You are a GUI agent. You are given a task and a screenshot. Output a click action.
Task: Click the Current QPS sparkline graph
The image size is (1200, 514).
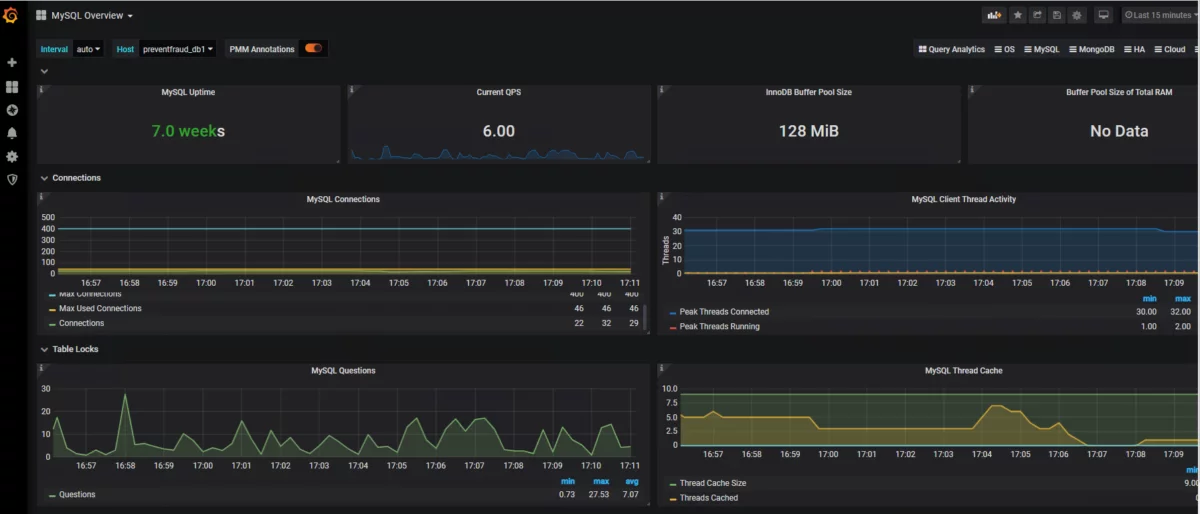pos(498,153)
